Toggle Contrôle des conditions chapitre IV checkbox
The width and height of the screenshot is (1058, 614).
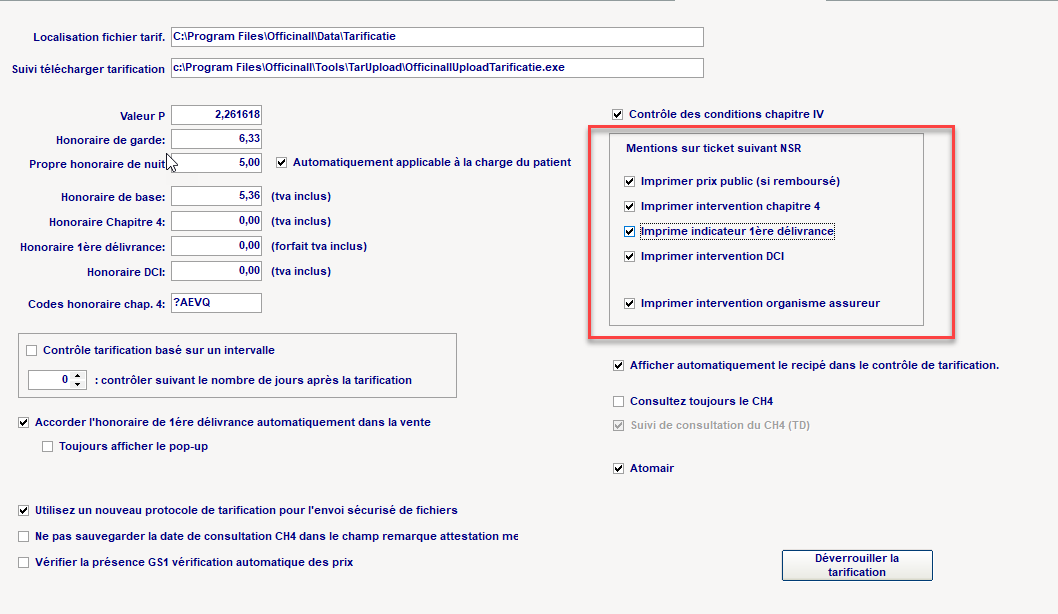coord(618,114)
